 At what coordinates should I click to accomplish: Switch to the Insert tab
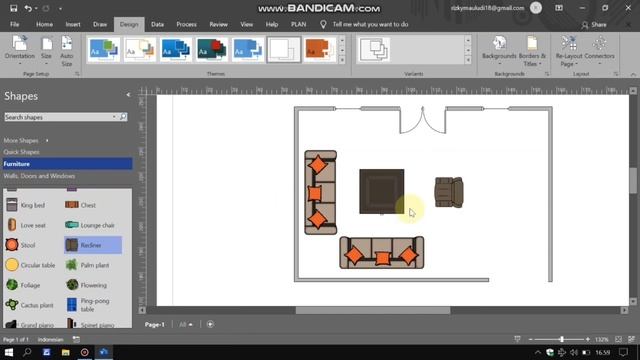coord(73,24)
